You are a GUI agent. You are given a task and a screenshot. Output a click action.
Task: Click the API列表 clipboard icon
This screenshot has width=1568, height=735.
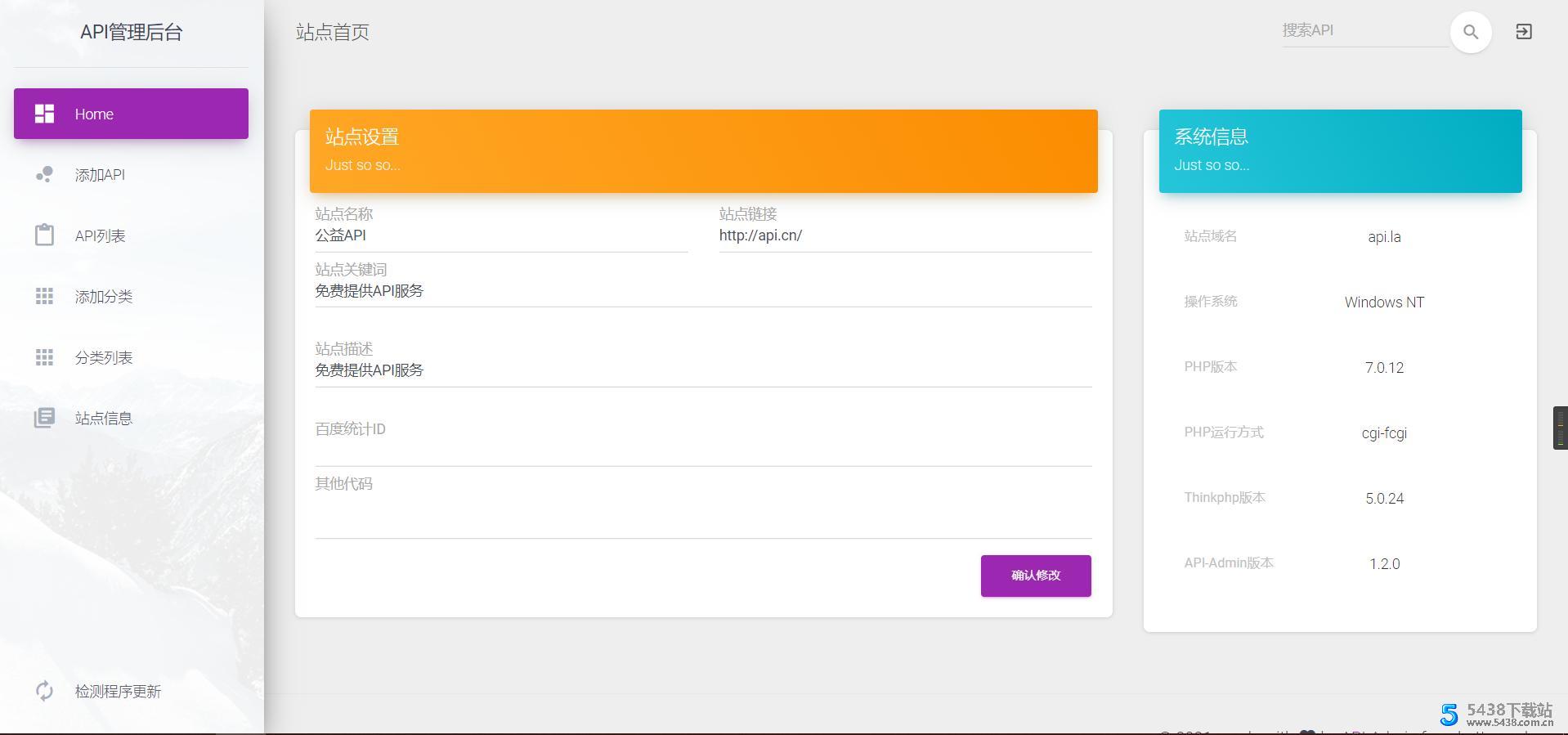tap(44, 235)
